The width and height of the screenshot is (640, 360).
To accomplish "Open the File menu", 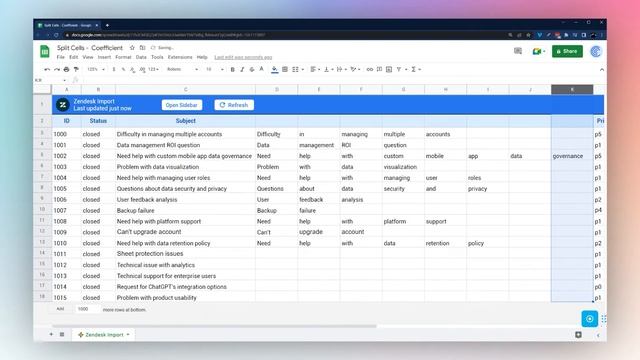I will pyautogui.click(x=60, y=57).
